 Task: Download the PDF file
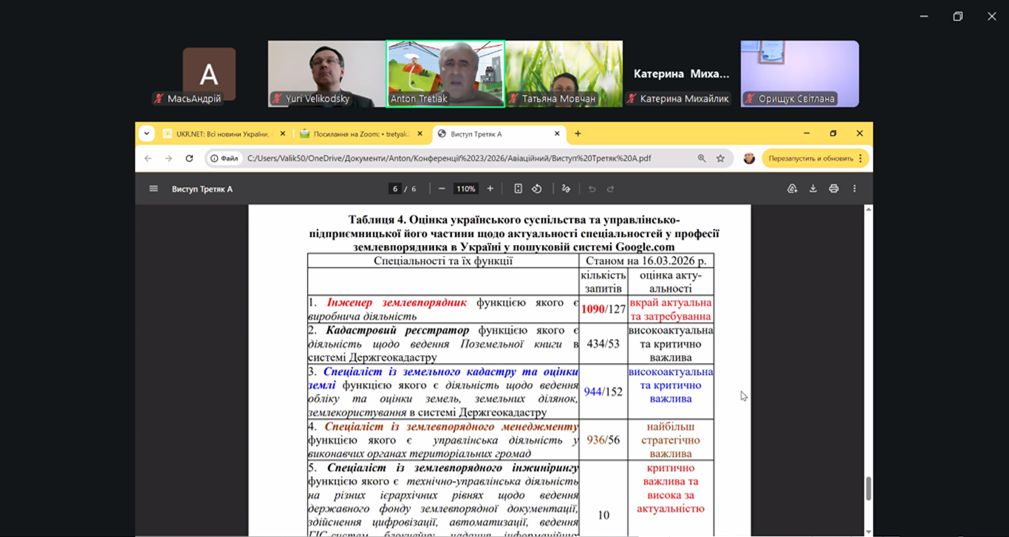click(813, 189)
